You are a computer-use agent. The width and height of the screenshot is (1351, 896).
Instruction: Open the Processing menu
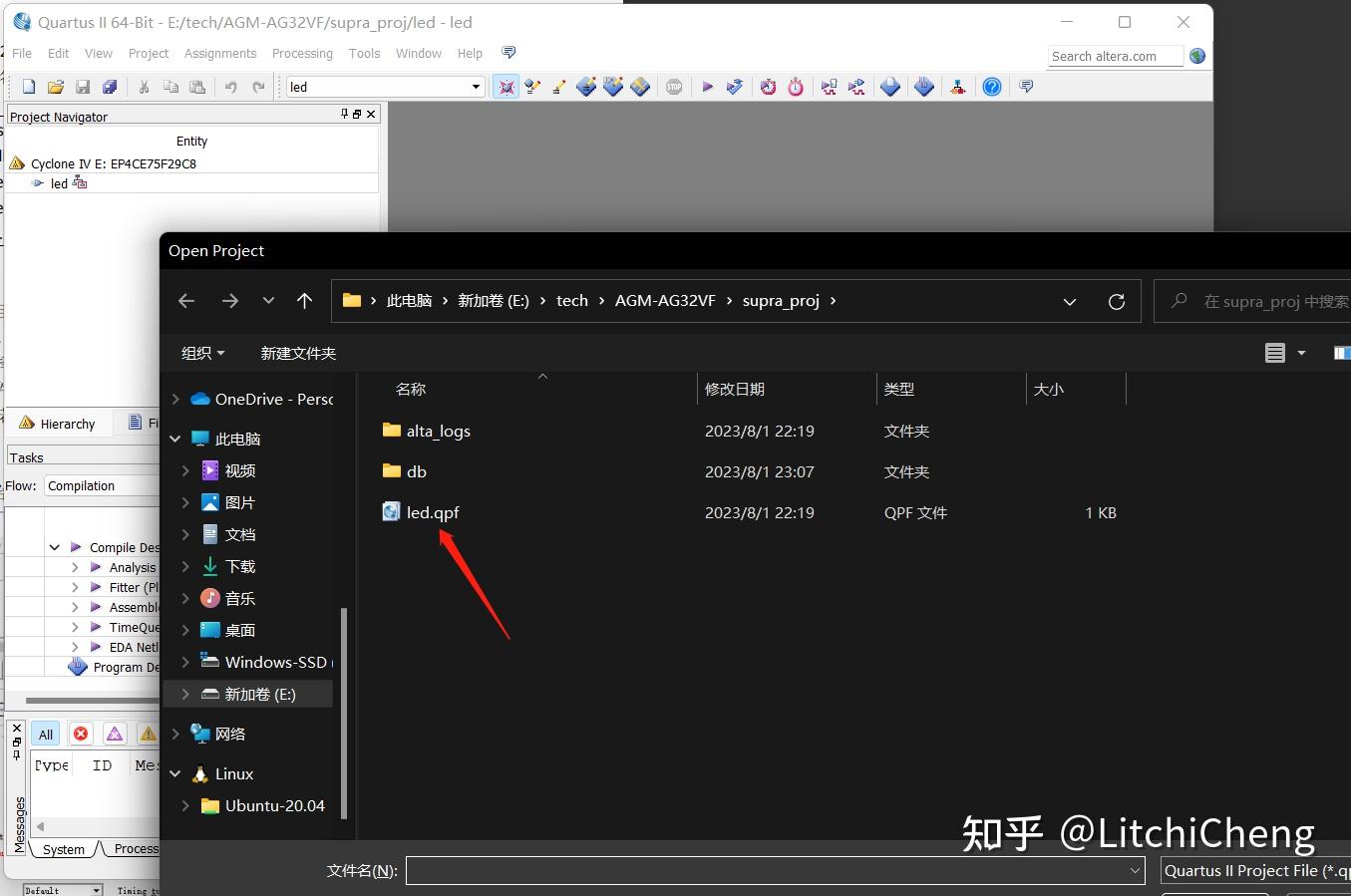(x=302, y=53)
